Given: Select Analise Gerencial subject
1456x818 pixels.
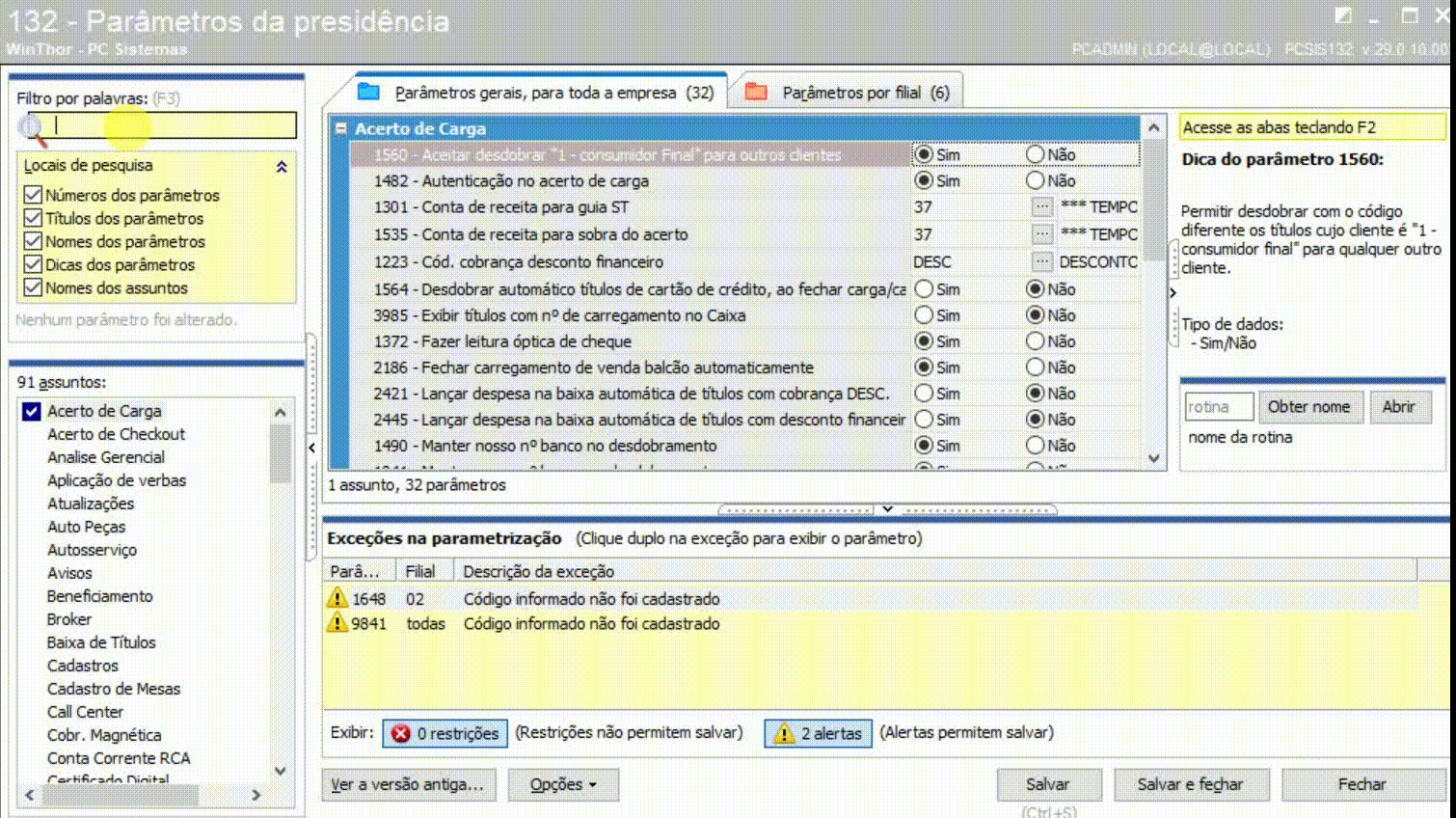Looking at the screenshot, I should coord(106,457).
